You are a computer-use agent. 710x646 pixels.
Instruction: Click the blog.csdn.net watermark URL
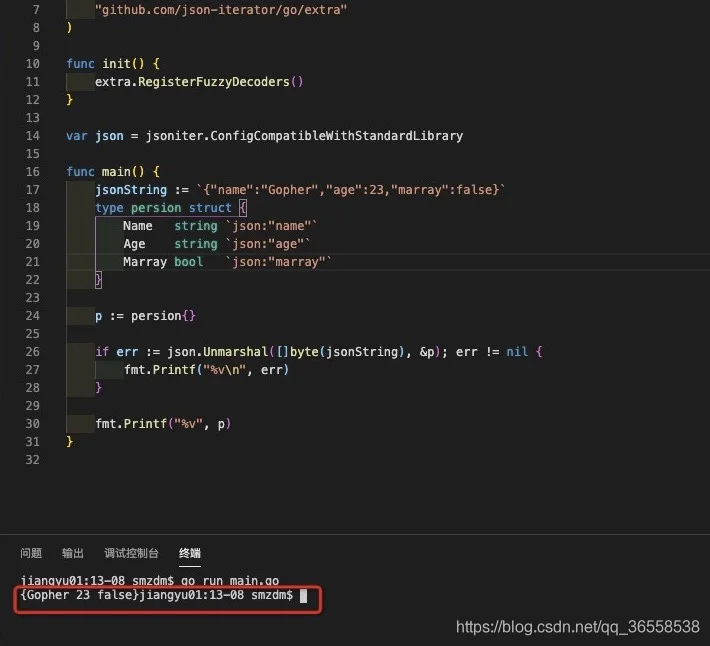tap(577, 627)
